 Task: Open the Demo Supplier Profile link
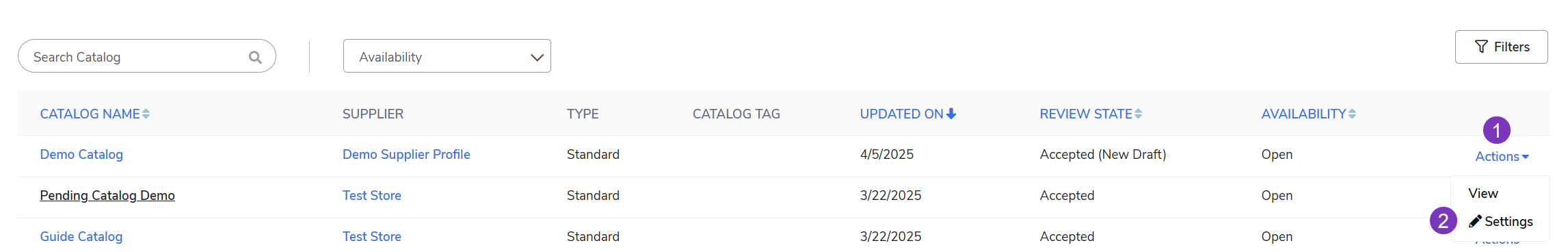tap(406, 154)
